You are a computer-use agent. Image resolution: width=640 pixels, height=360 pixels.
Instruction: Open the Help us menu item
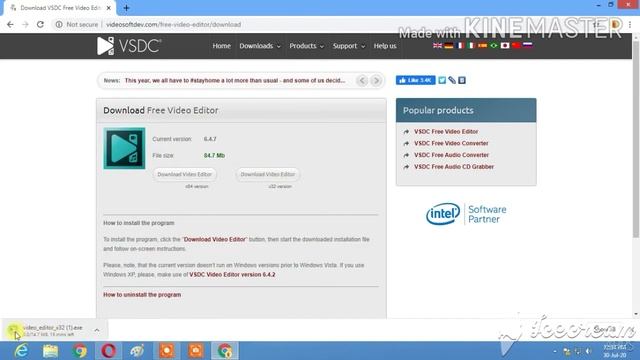(385, 46)
